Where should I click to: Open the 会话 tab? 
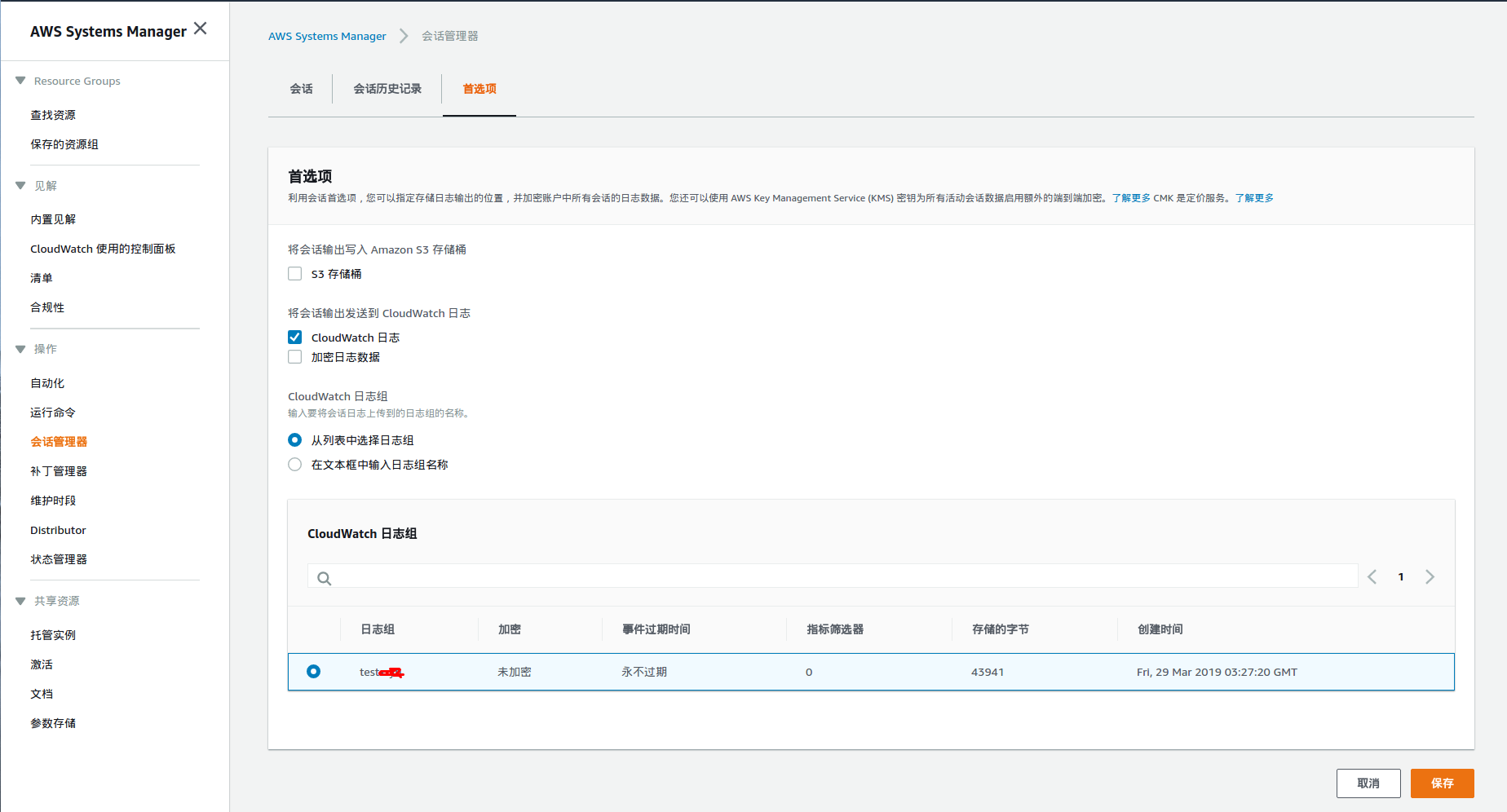pos(301,89)
